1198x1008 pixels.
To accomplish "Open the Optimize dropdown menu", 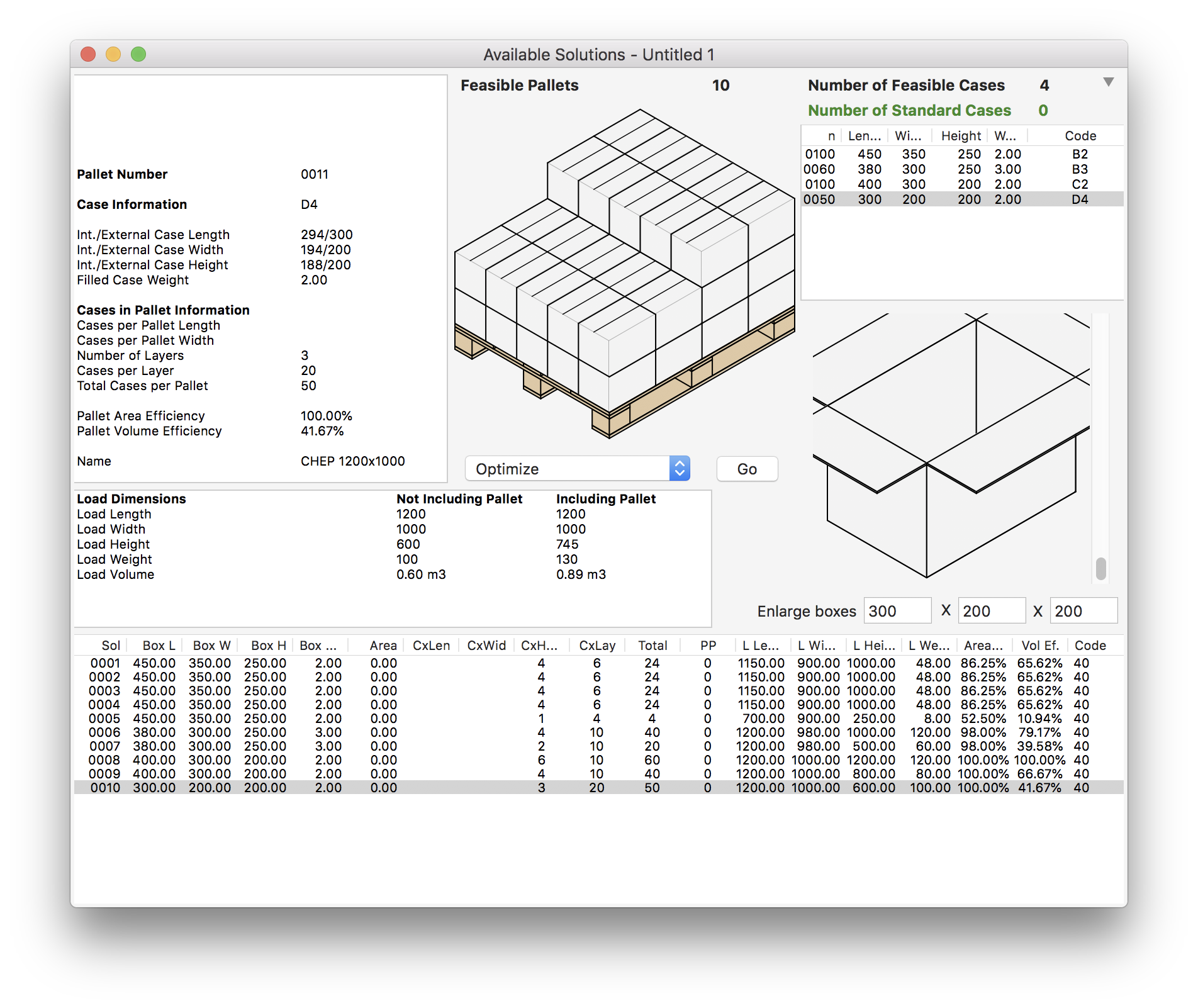I will [577, 469].
